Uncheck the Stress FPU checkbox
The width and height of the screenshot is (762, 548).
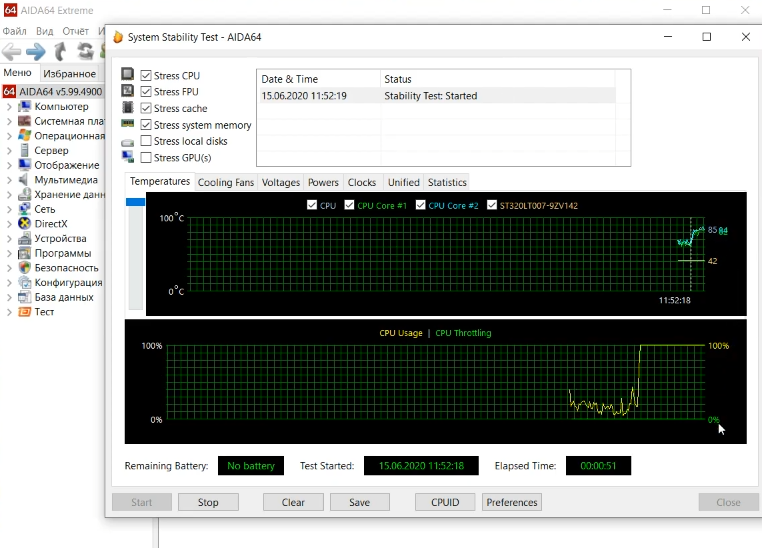pyautogui.click(x=146, y=91)
